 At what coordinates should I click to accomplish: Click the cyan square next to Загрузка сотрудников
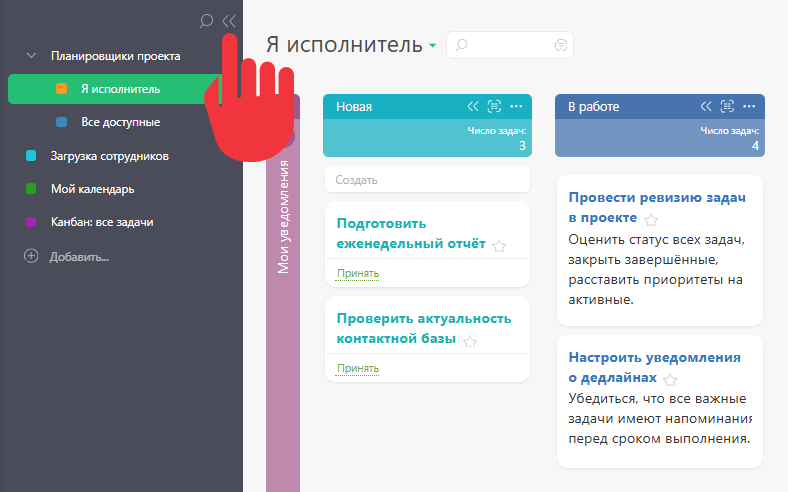[31, 156]
